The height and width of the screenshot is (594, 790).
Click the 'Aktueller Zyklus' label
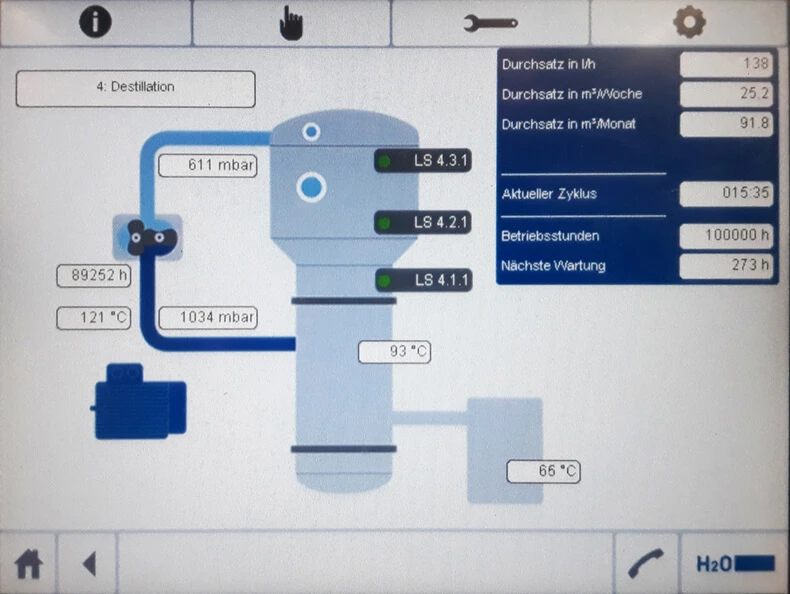coord(549,194)
